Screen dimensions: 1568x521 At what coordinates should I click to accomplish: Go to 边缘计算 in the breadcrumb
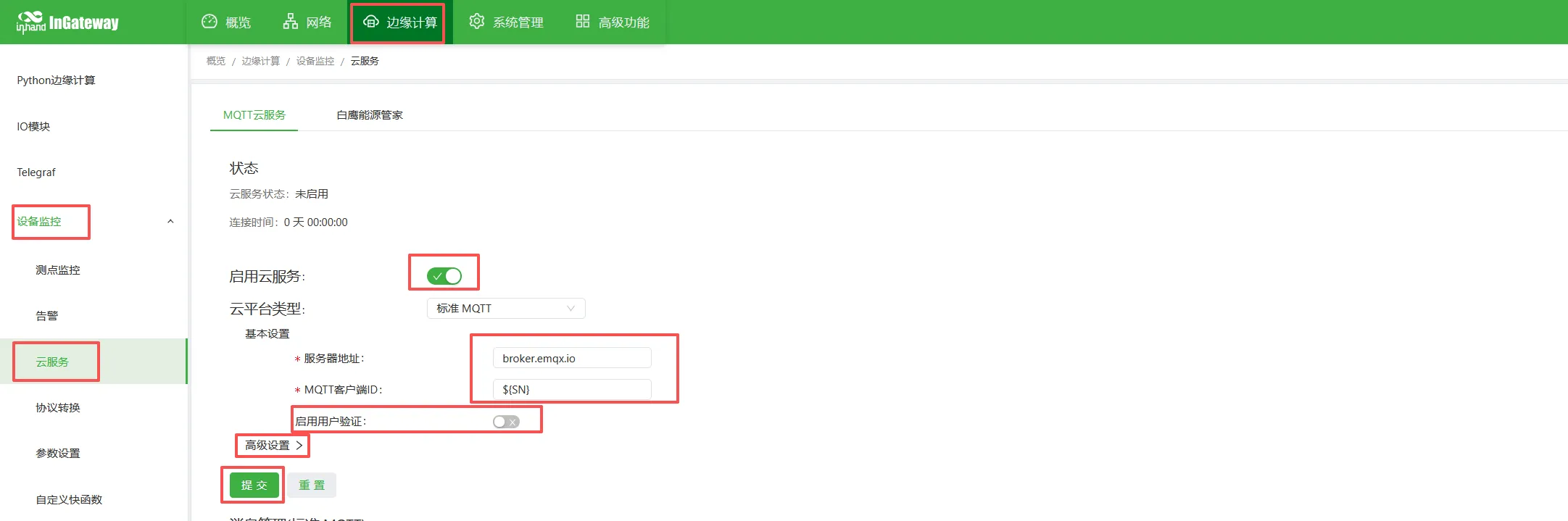(261, 61)
